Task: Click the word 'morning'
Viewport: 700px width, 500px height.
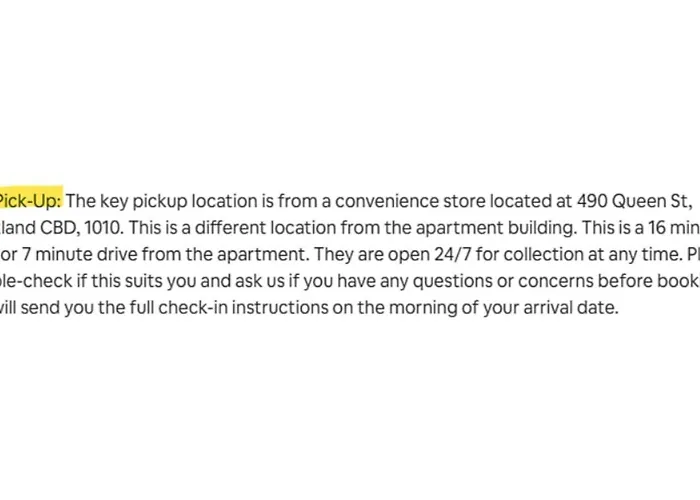Action: (x=423, y=308)
